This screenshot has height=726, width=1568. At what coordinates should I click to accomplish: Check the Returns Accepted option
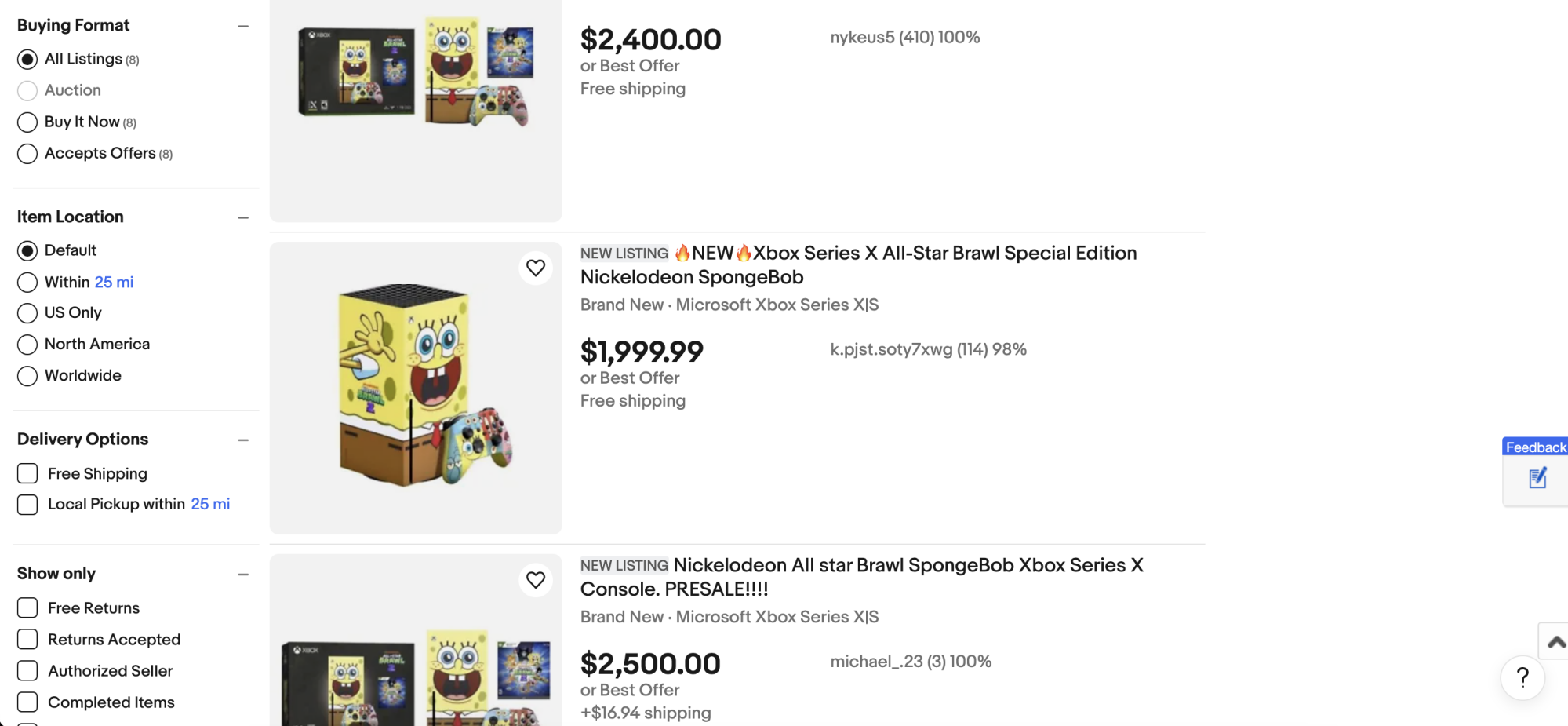[27, 640]
